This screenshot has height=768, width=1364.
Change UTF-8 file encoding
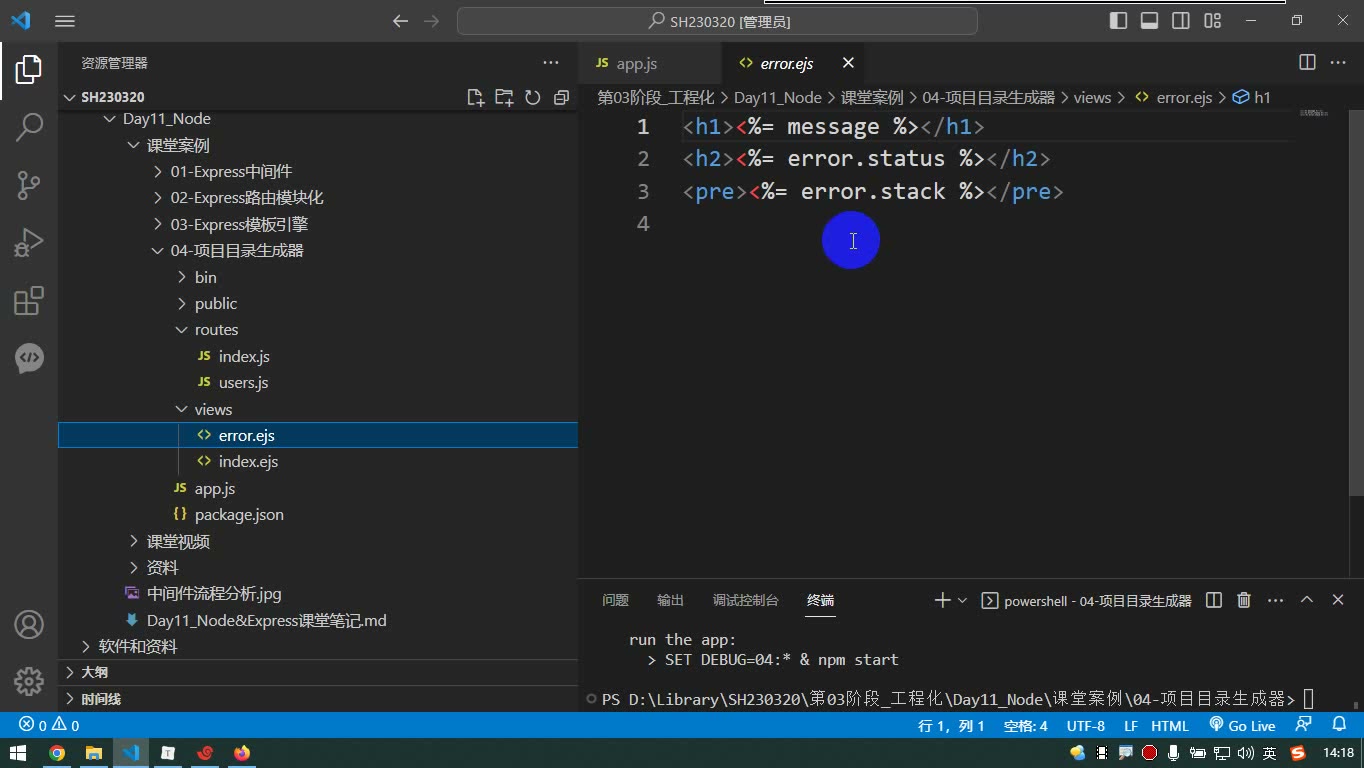tap(1086, 726)
